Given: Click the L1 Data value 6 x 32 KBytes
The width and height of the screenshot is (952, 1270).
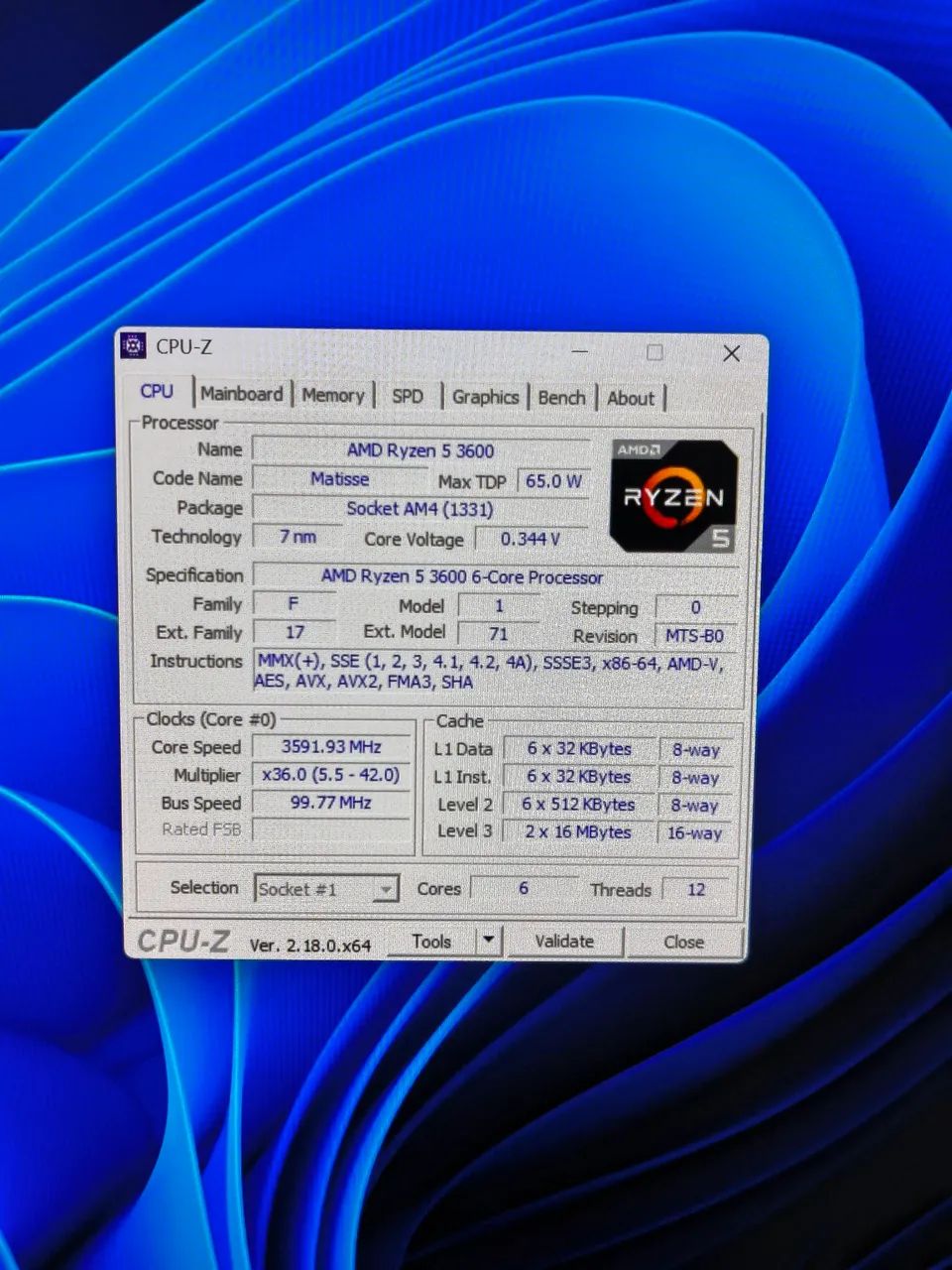Looking at the screenshot, I should (579, 749).
